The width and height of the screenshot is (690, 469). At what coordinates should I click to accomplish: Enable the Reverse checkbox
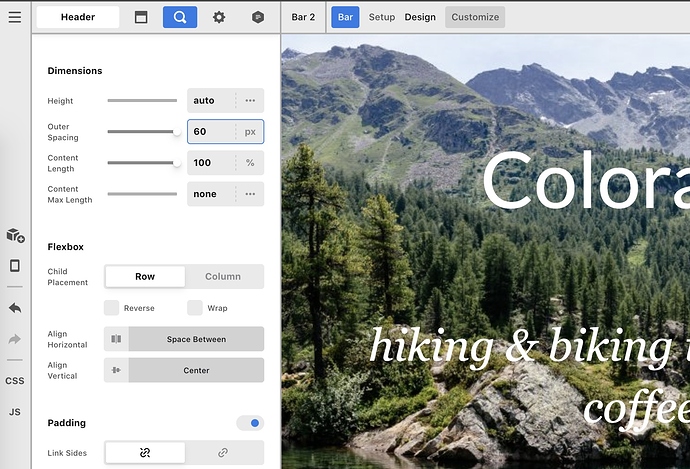112,308
